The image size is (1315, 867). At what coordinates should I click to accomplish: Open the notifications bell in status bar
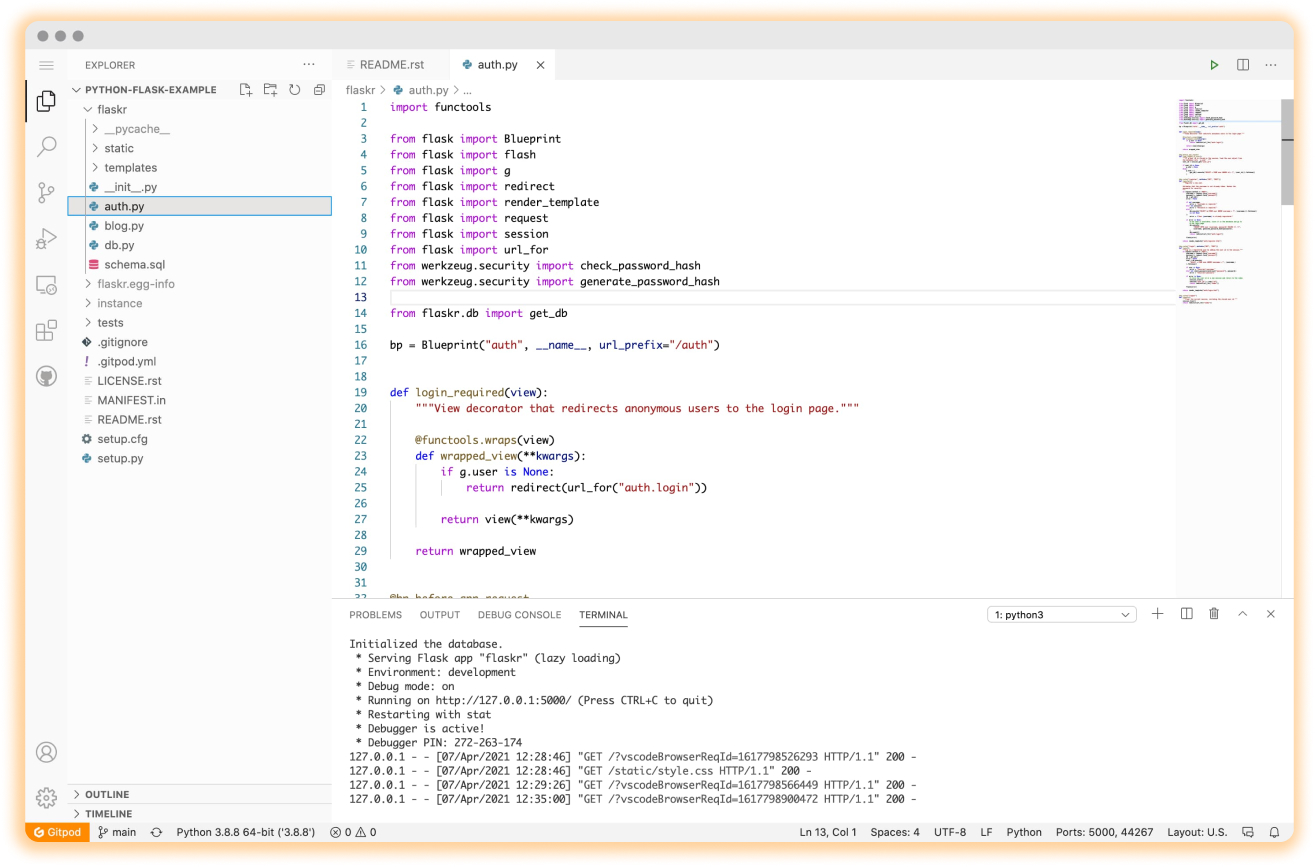[x=1275, y=832]
